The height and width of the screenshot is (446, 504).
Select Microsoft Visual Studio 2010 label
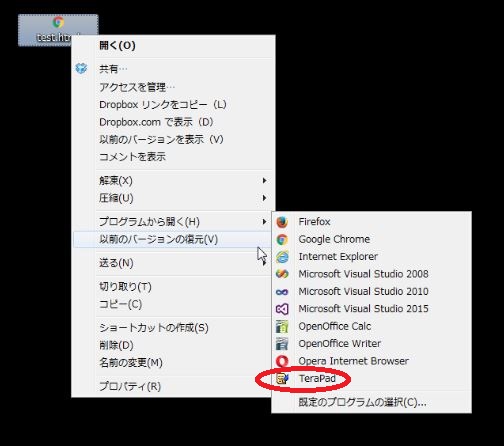(363, 291)
